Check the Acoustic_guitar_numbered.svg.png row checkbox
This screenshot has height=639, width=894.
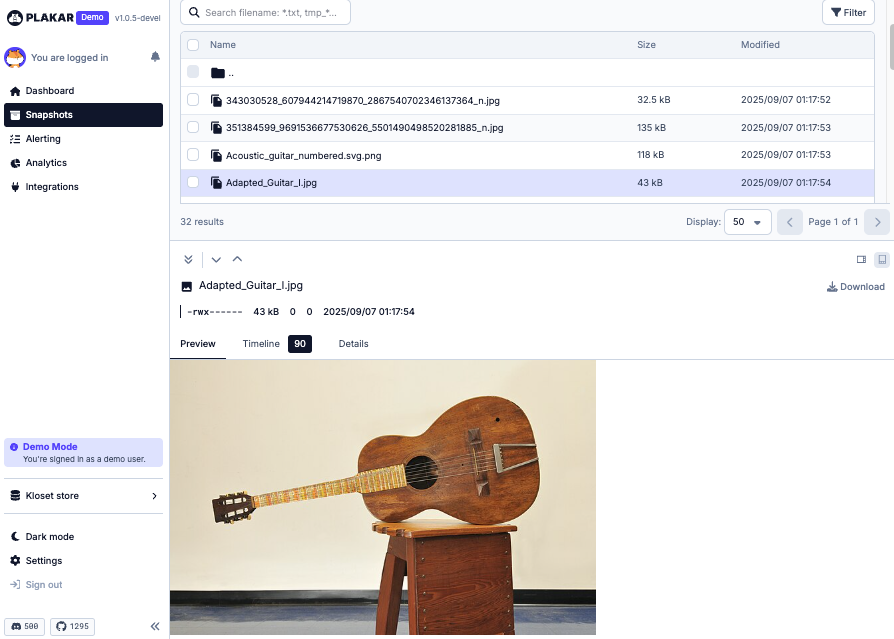click(x=193, y=155)
